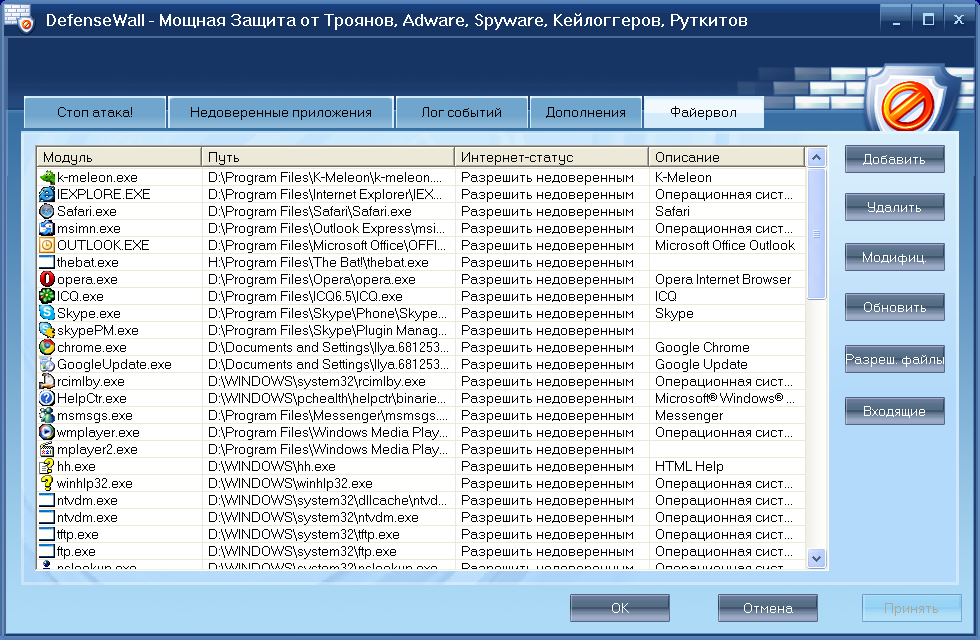Click D:\WINDOWS\winhlp32.exe path
Viewport: 980px width, 640px height.
click(290, 483)
